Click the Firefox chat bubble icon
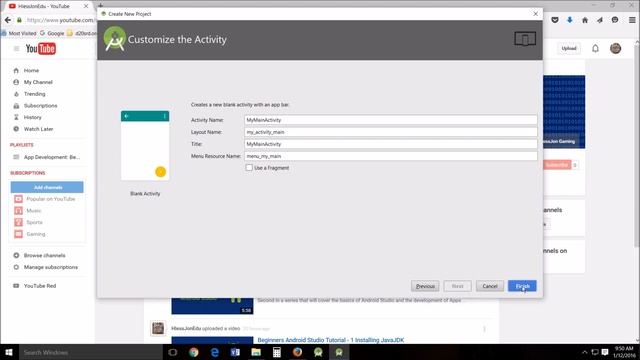 tap(615, 20)
